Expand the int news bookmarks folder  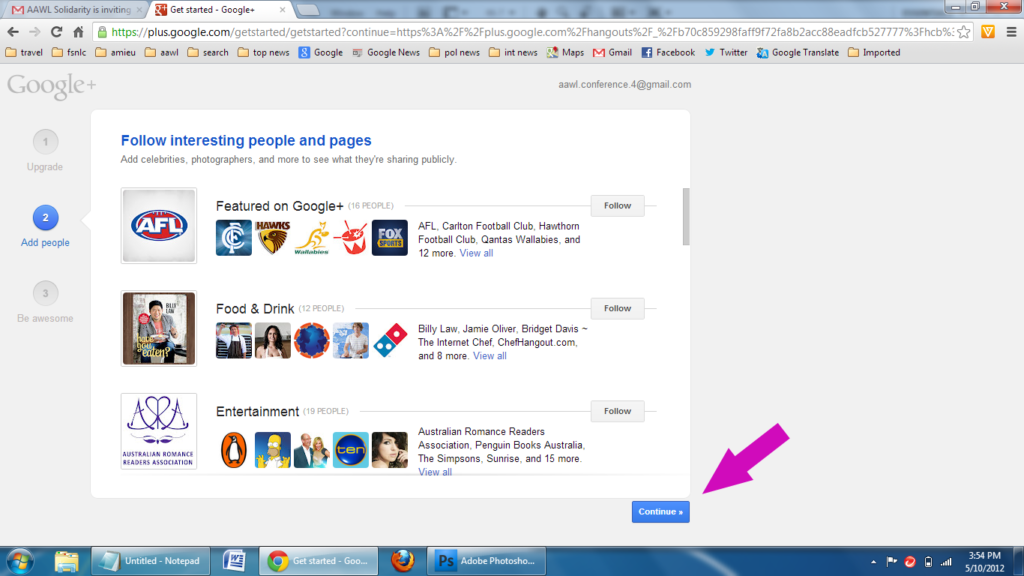(x=513, y=52)
